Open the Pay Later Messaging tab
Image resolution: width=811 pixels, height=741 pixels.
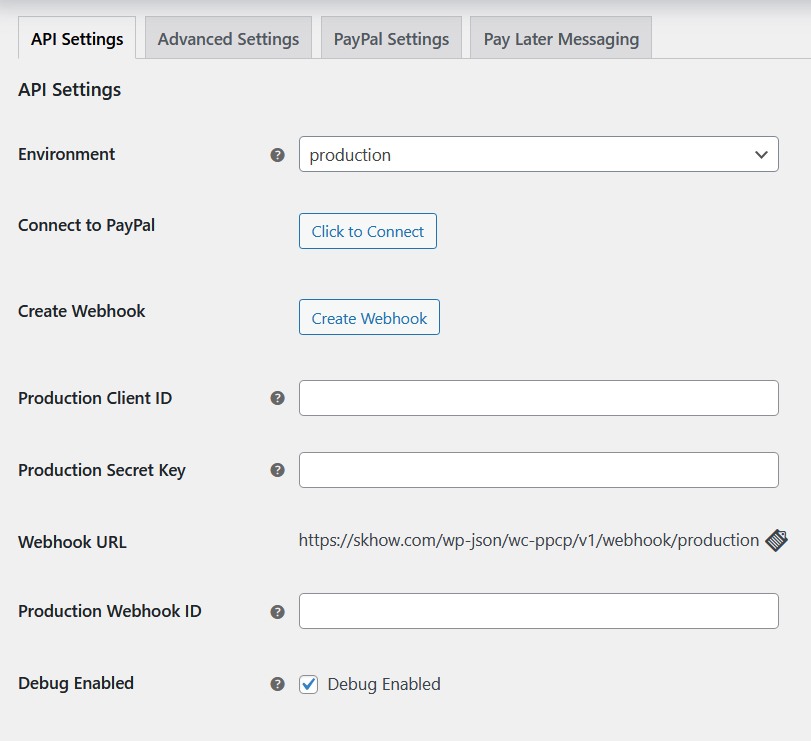coord(561,38)
